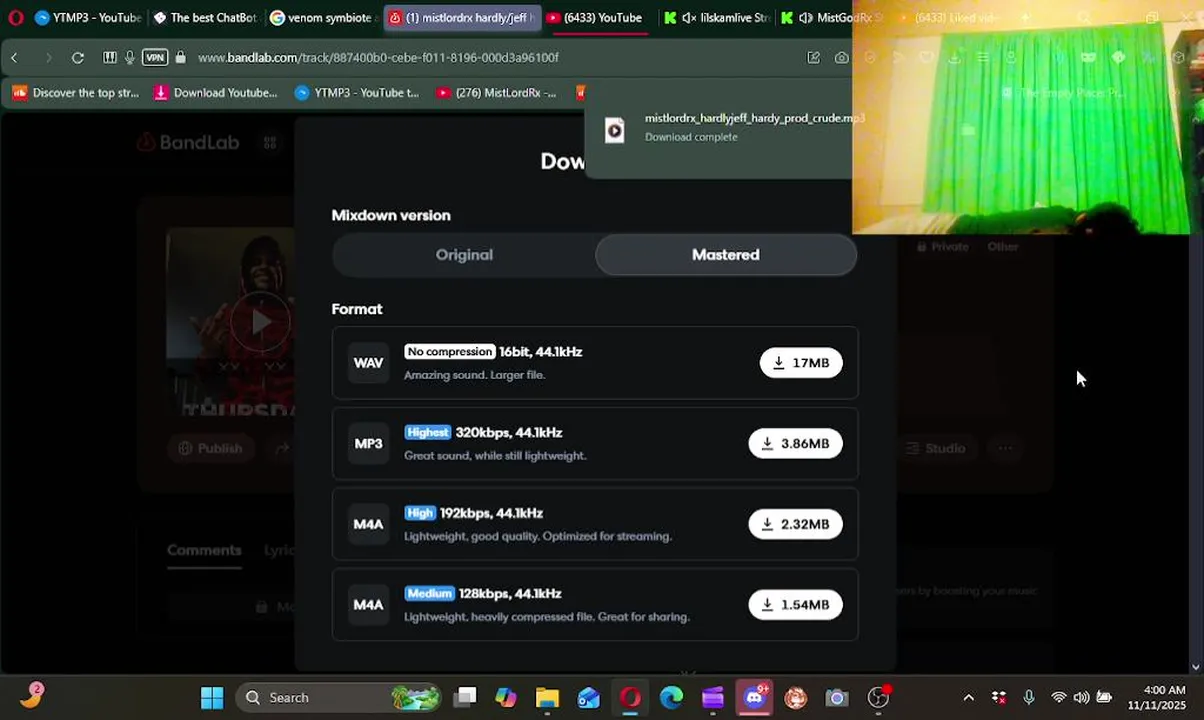Download the 3.86MB MP3 file
Image resolution: width=1204 pixels, height=720 pixels.
point(795,444)
